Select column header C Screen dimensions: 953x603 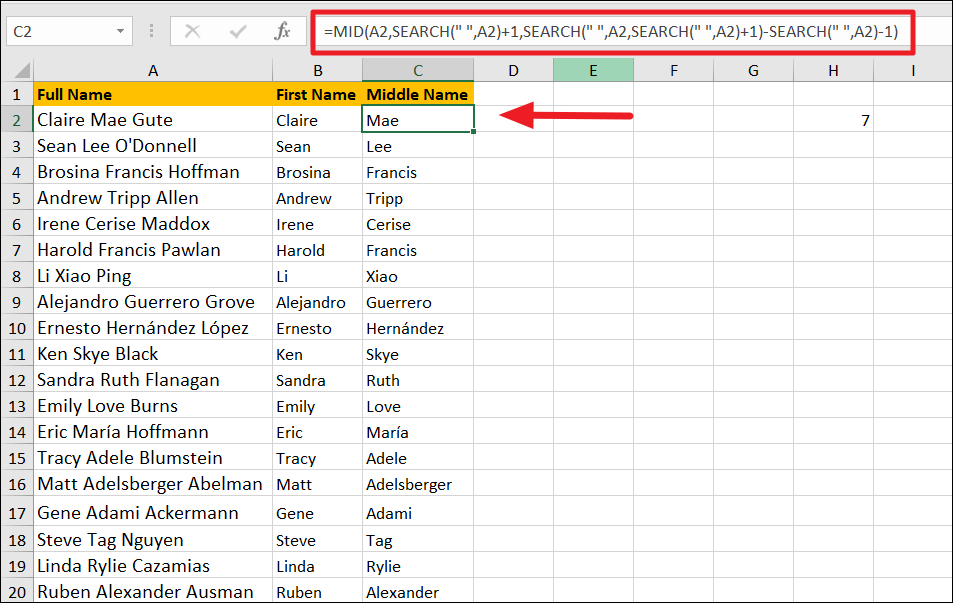[417, 70]
